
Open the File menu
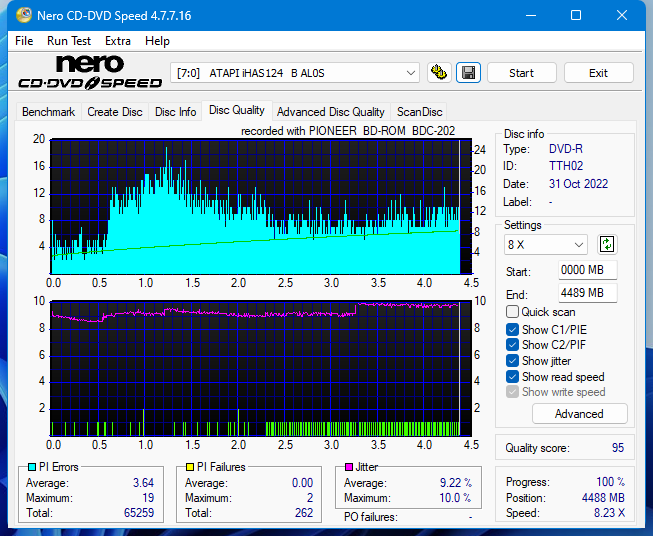coord(24,41)
